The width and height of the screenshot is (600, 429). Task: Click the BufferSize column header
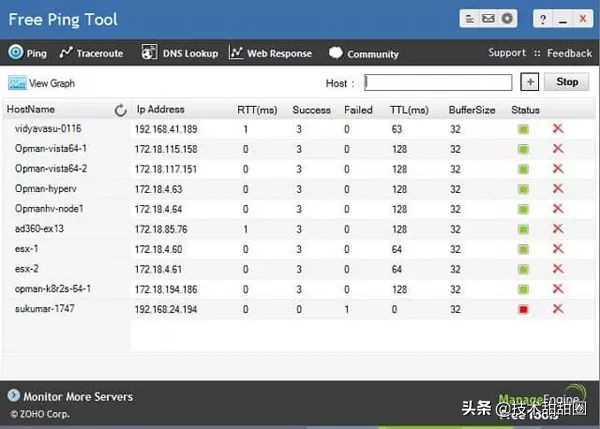pyautogui.click(x=472, y=110)
